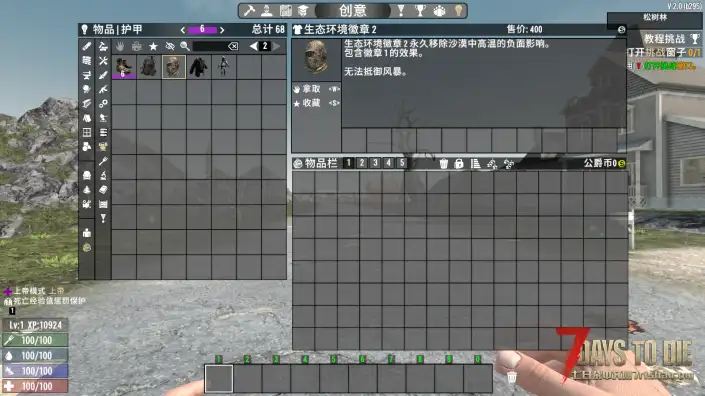Switch to inventory page 1
This screenshot has height=396, width=705.
click(348, 163)
